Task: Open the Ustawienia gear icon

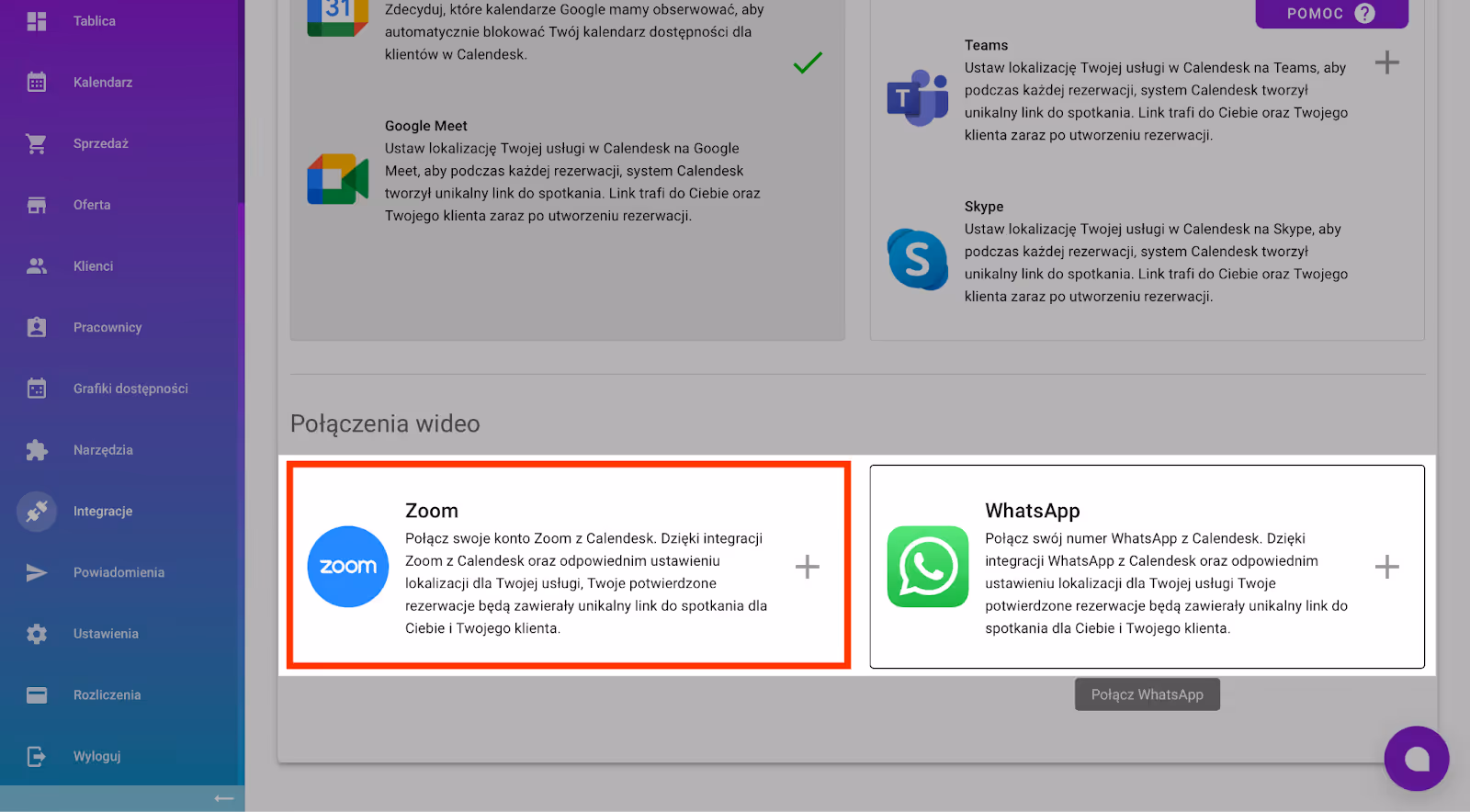Action: click(37, 634)
